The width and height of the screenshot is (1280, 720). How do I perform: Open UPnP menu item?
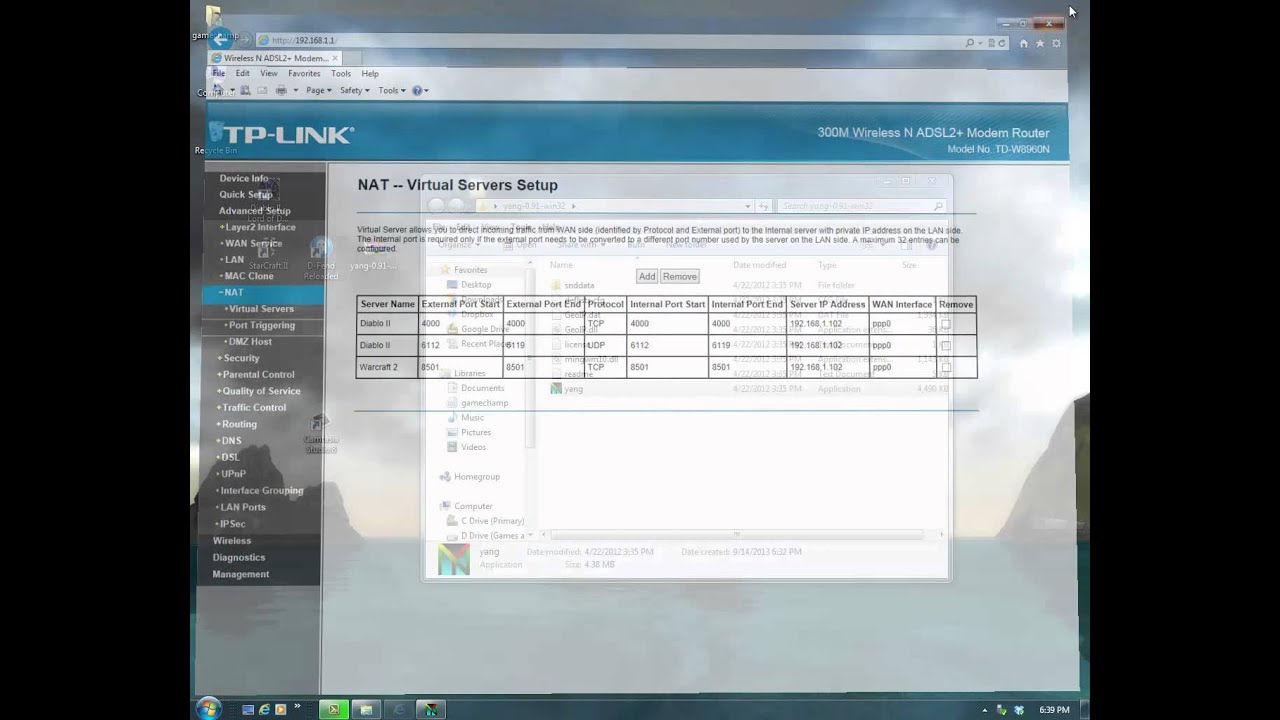233,474
